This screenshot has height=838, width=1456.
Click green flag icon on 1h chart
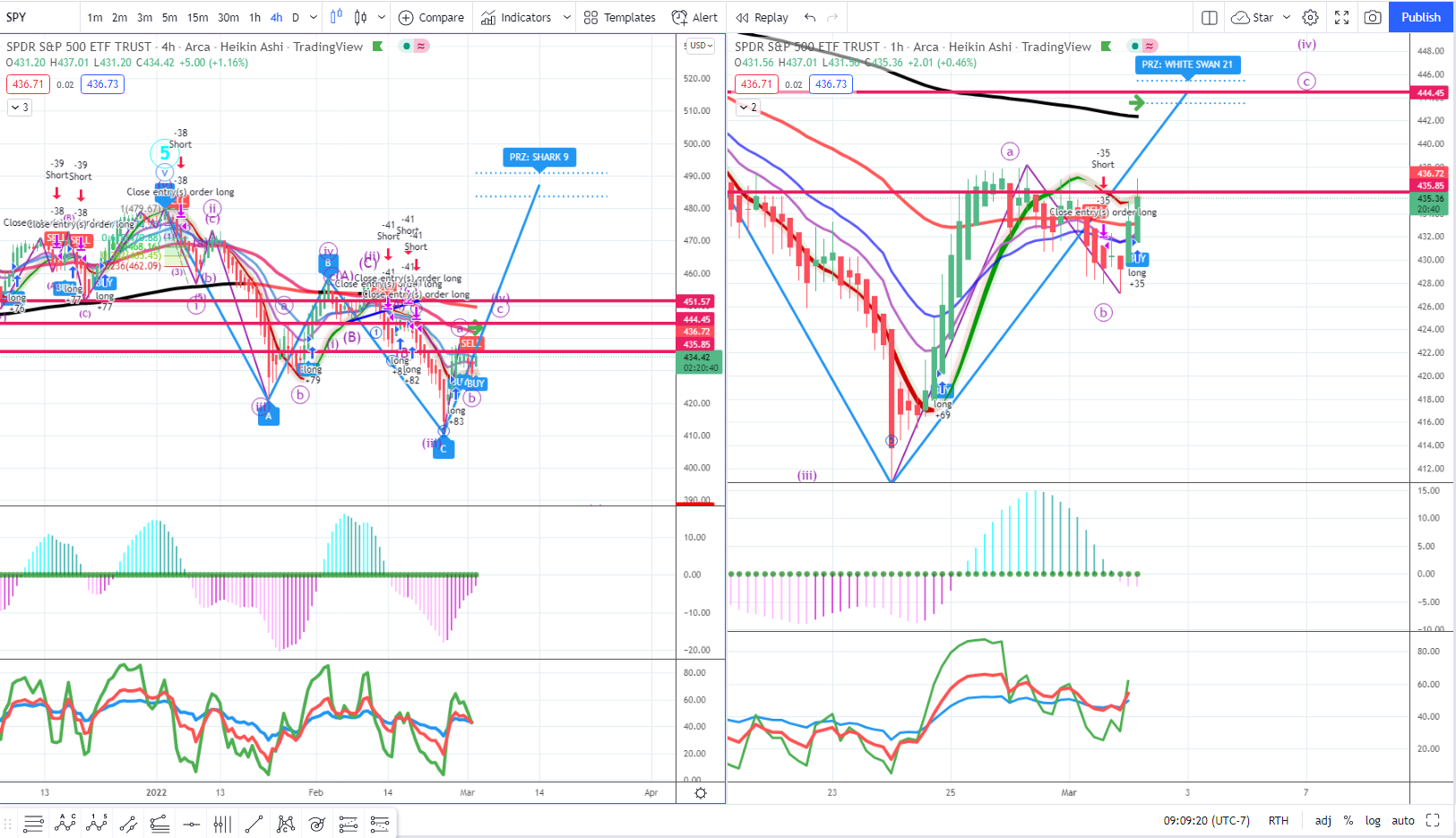click(1107, 47)
